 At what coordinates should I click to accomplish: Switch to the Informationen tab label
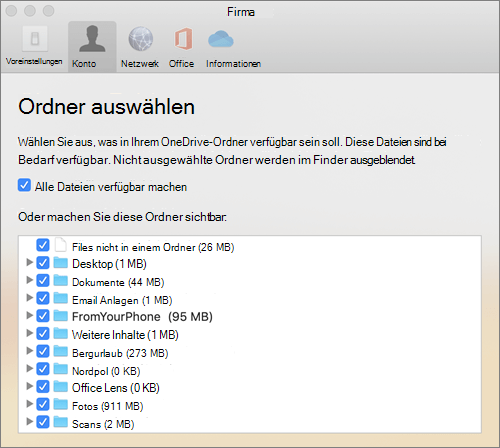pos(233,64)
